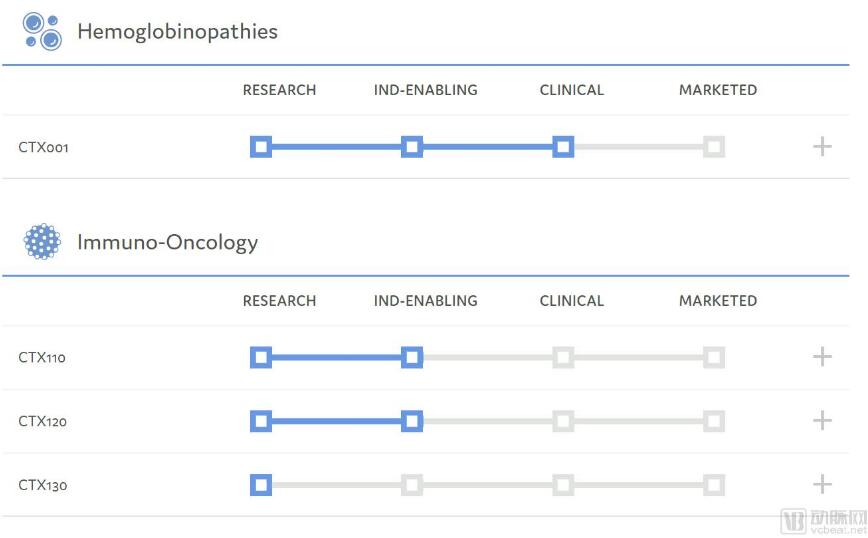Click CTX001 blue progress bar segment
Viewport: 868px width, 538px height.
pyautogui.click(x=412, y=147)
